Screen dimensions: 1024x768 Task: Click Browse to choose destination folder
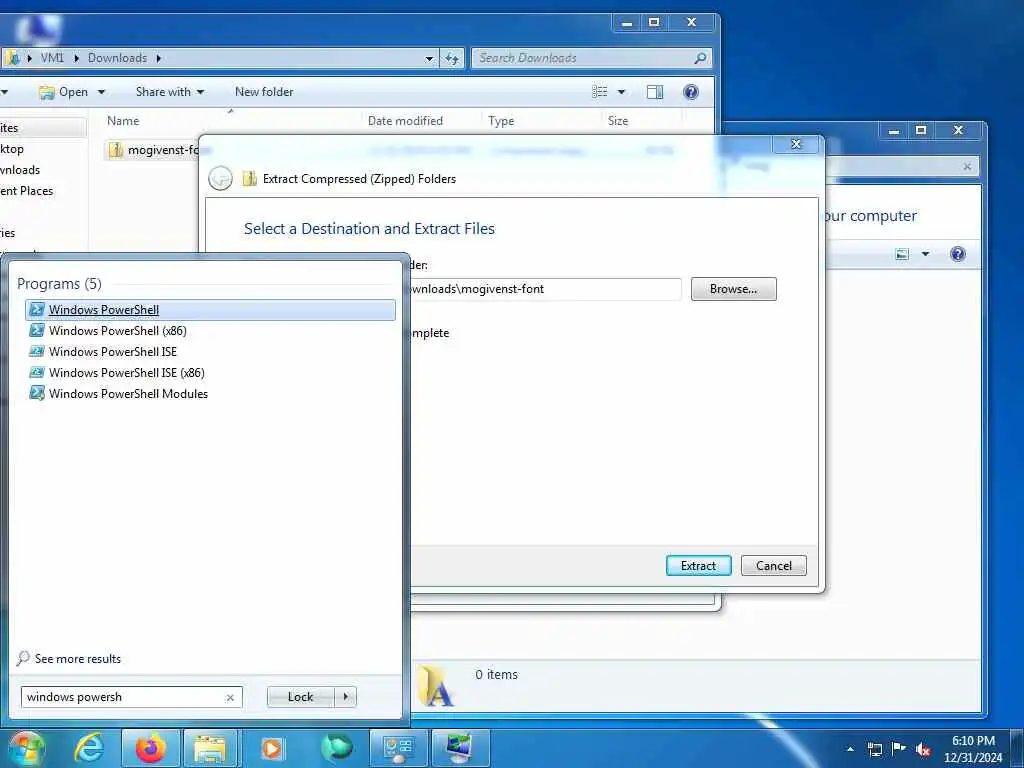coord(733,289)
